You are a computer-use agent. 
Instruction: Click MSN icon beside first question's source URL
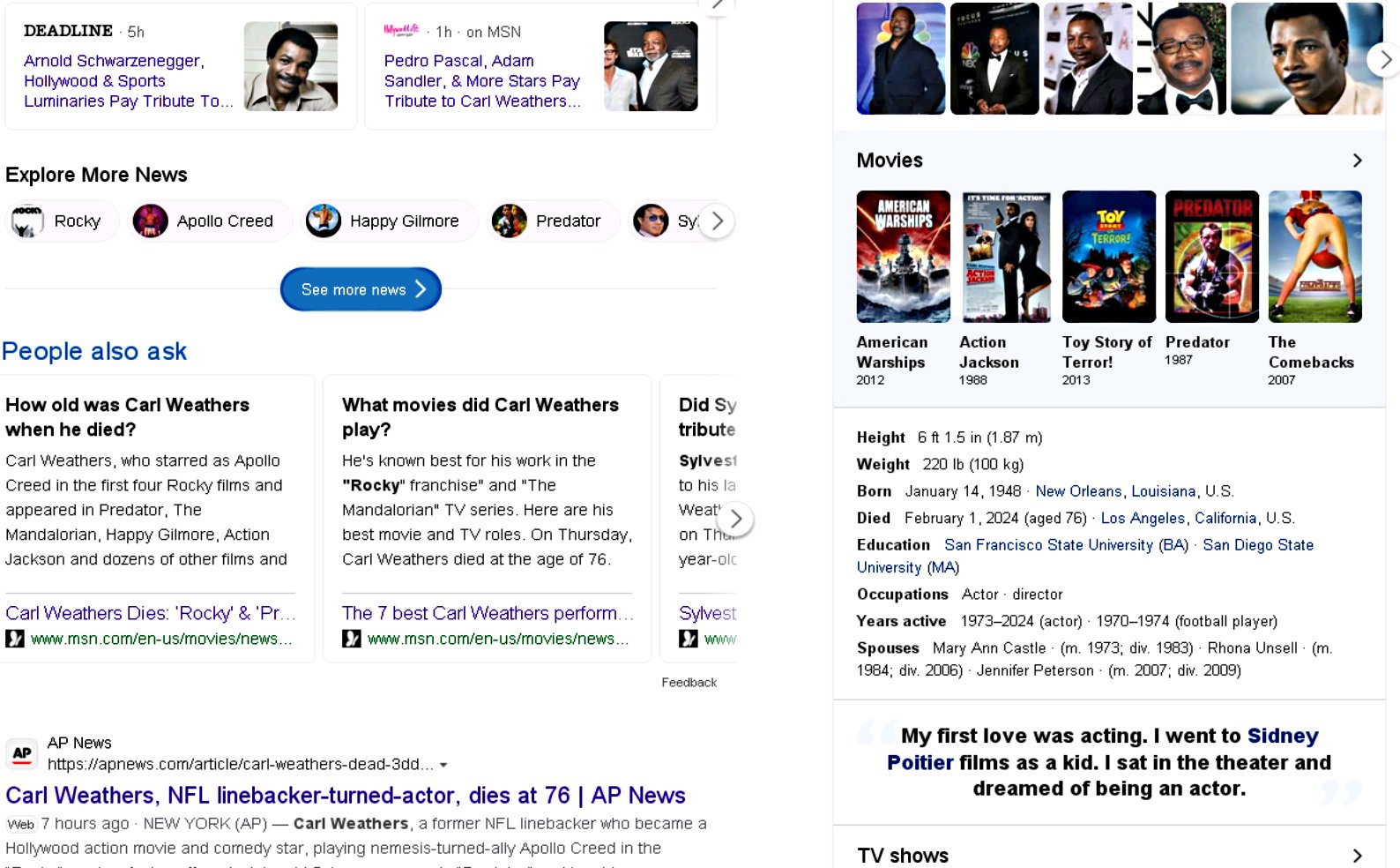coord(15,639)
